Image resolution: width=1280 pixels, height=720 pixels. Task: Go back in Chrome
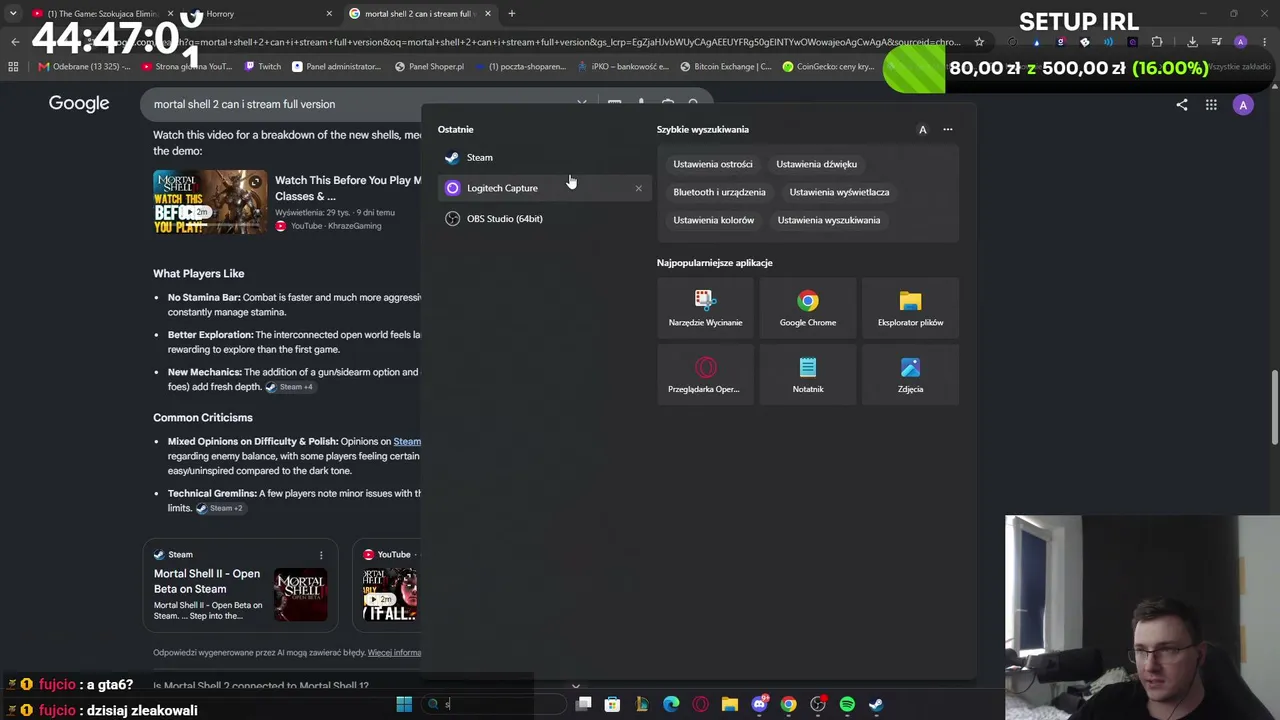15,42
